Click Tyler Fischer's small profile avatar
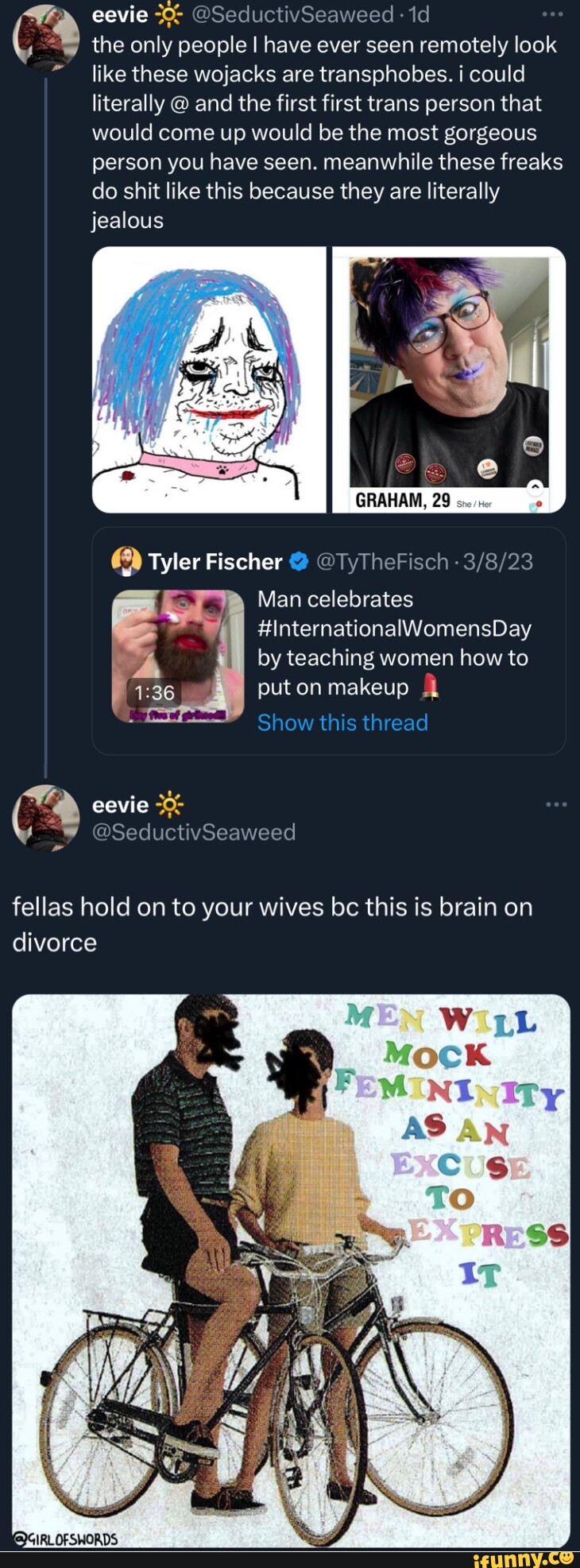Screen dimensions: 580x1568 coord(127,562)
